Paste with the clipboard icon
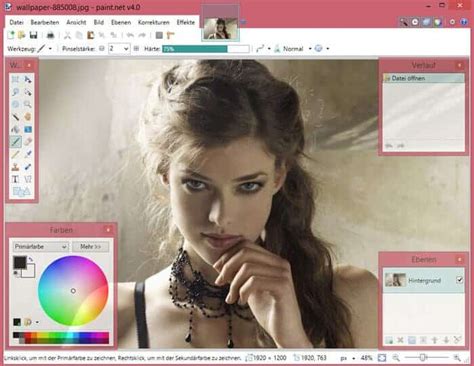 point(90,35)
